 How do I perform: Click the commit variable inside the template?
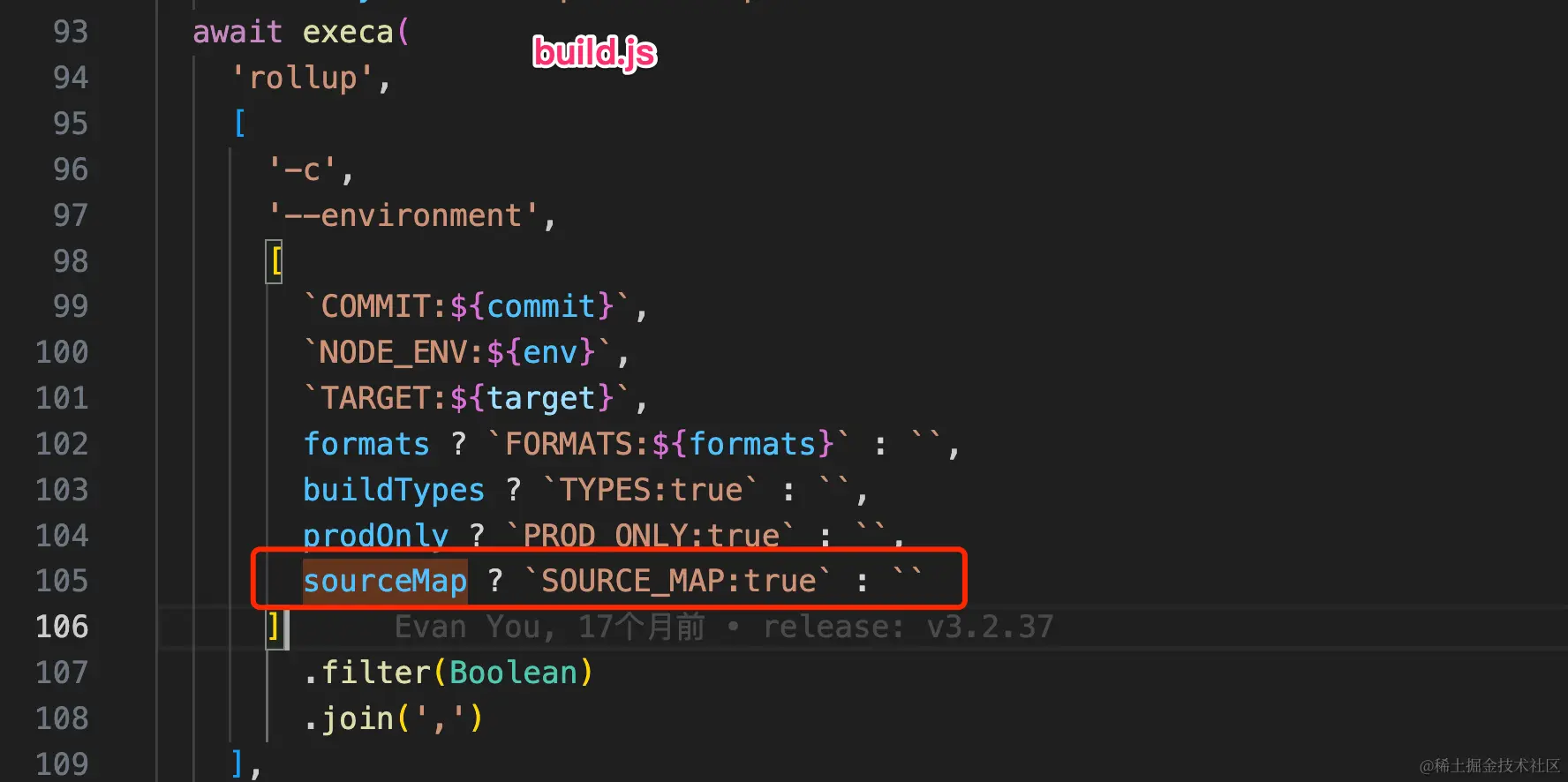click(x=541, y=306)
